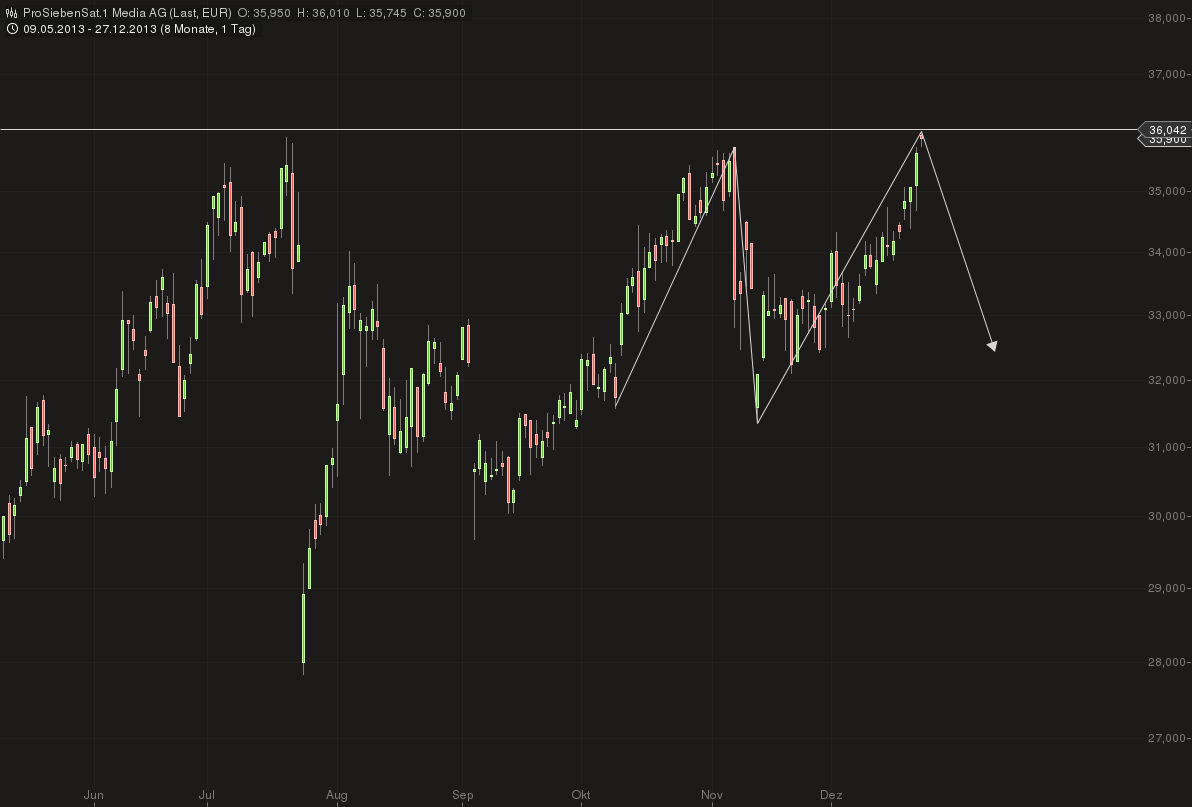Click the 27,000 price axis label
This screenshot has width=1192, height=807.
coord(1167,738)
